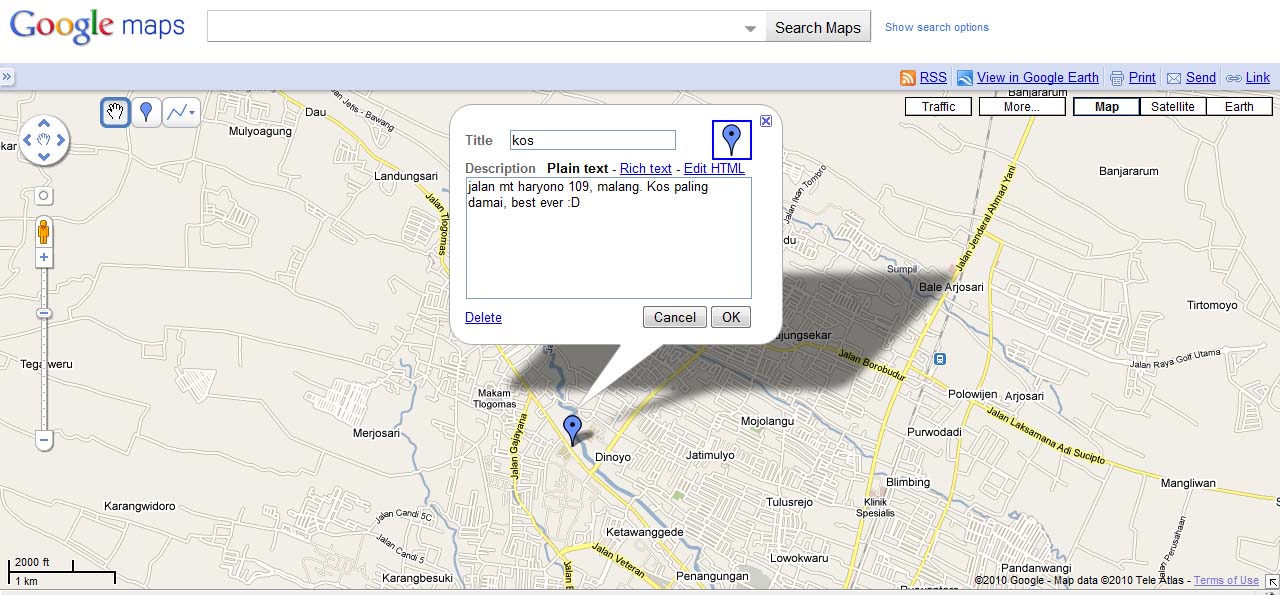Pan map down arrow
Image resolution: width=1280 pixels, height=595 pixels.
click(44, 156)
